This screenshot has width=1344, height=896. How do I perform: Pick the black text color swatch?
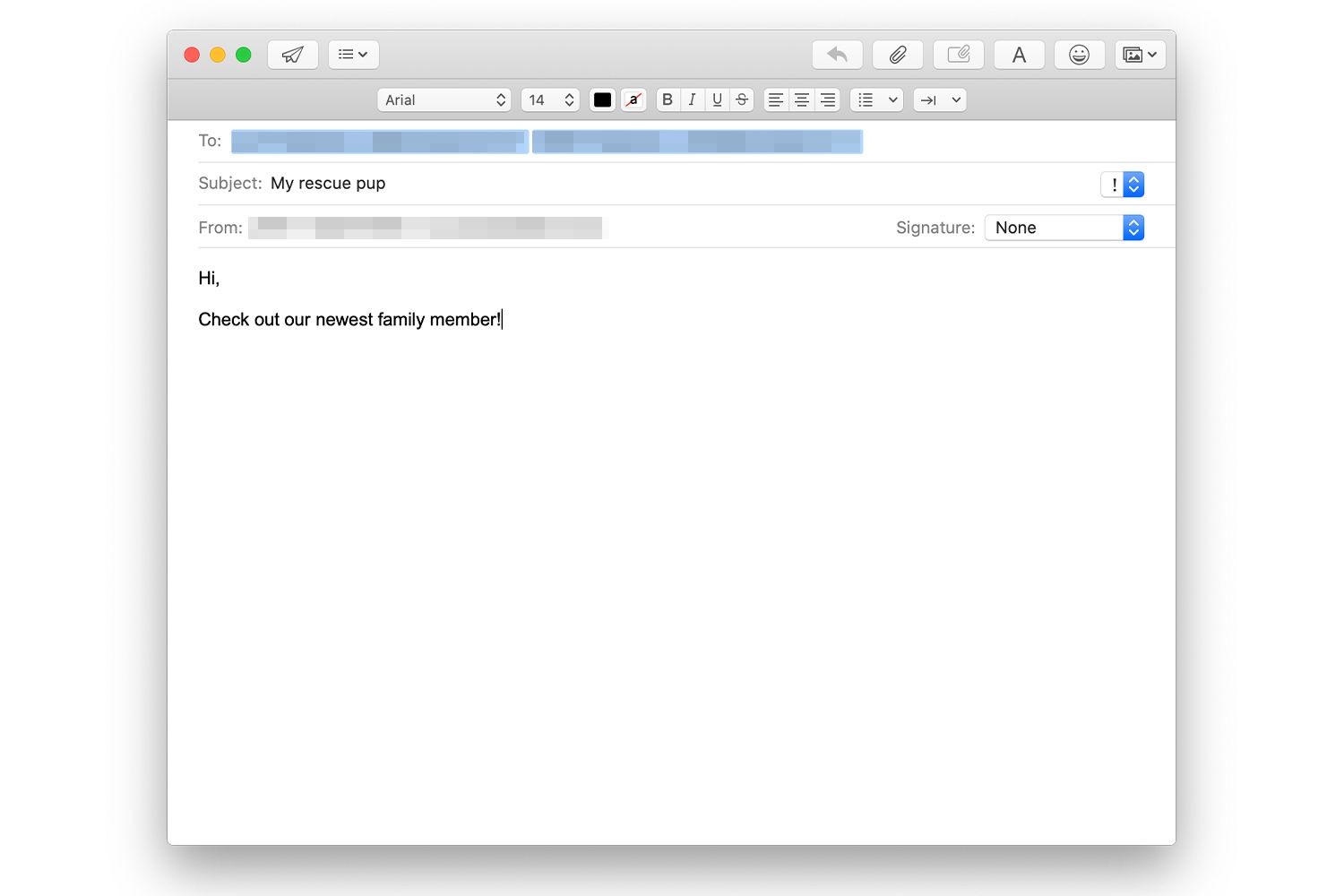603,100
